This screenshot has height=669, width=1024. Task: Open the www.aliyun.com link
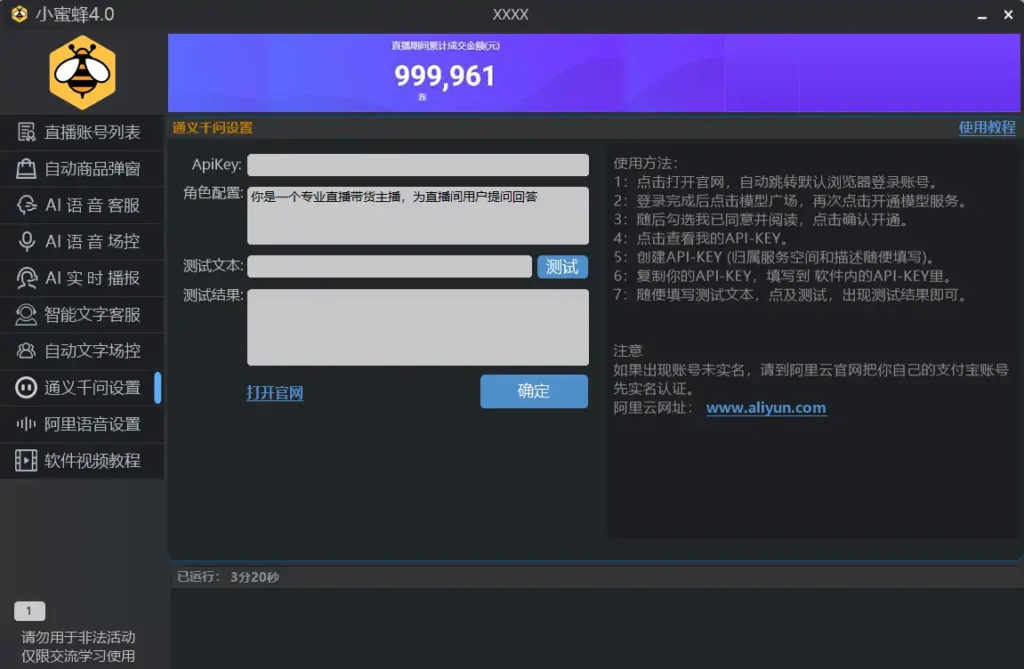[766, 408]
